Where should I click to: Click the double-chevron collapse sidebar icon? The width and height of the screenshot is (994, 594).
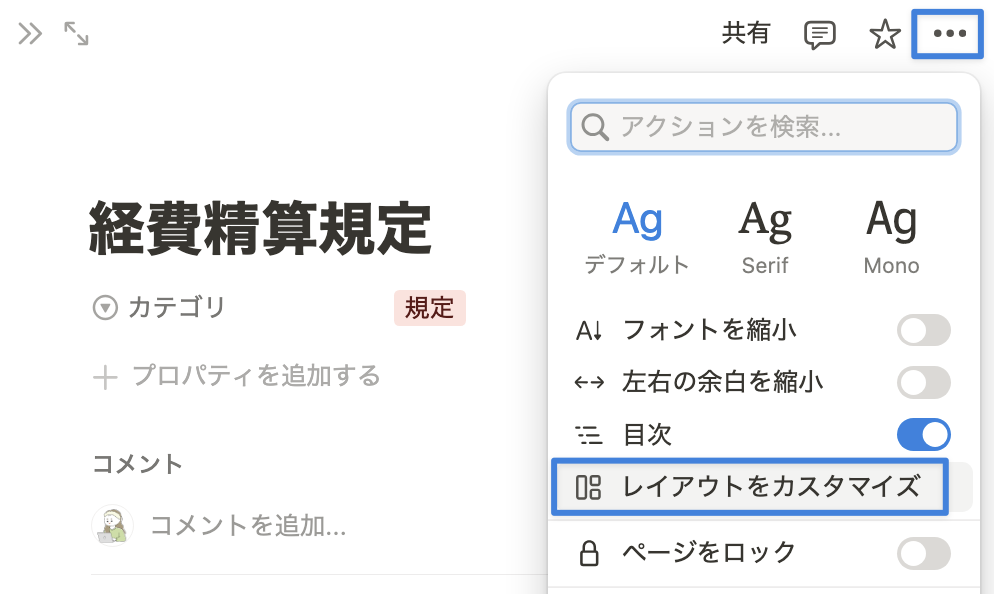[30, 34]
